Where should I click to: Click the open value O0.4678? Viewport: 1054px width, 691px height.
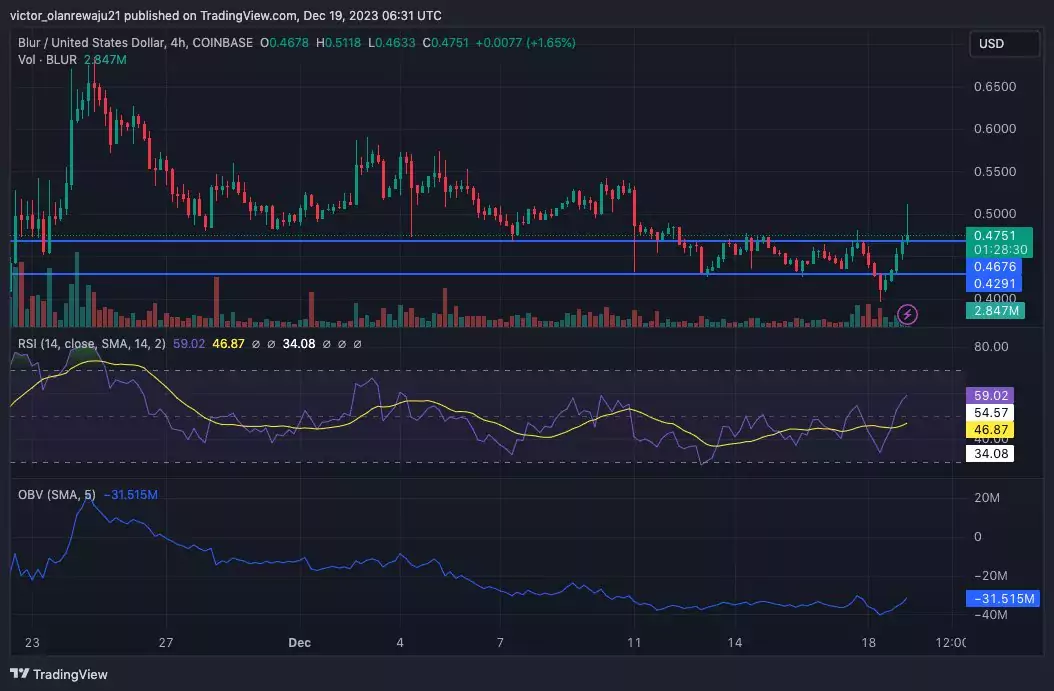284,42
